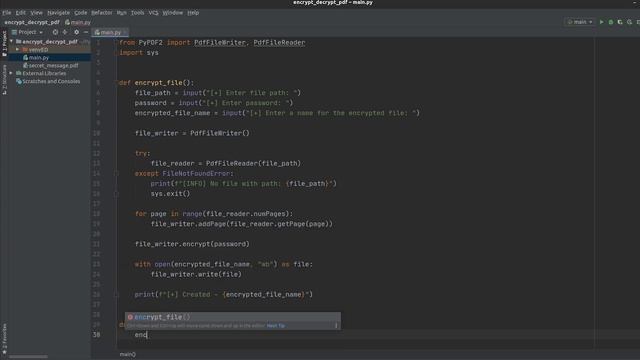Image resolution: width=640 pixels, height=360 pixels.
Task: Click the fold marker beside except FileNotFoundError line
Action: [116, 173]
